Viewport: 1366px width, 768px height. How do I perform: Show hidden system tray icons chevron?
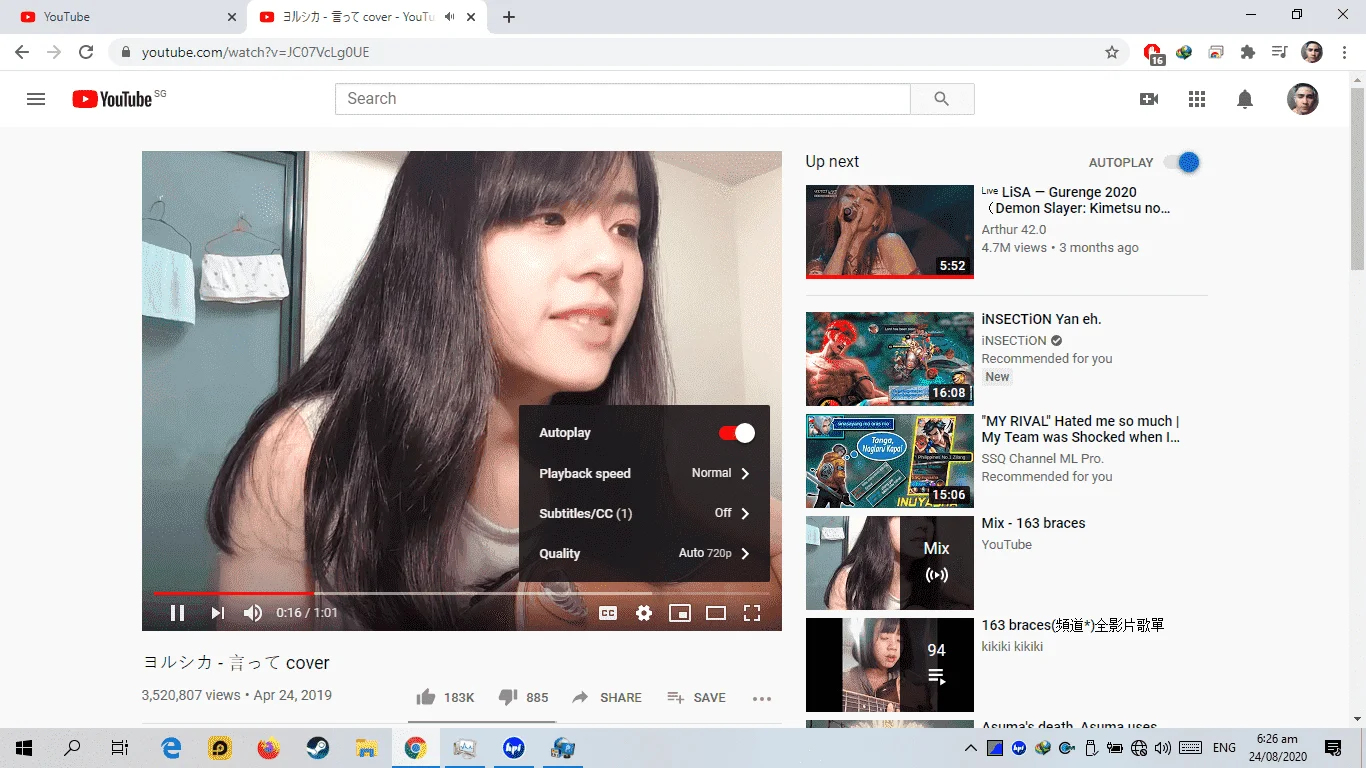(971, 748)
